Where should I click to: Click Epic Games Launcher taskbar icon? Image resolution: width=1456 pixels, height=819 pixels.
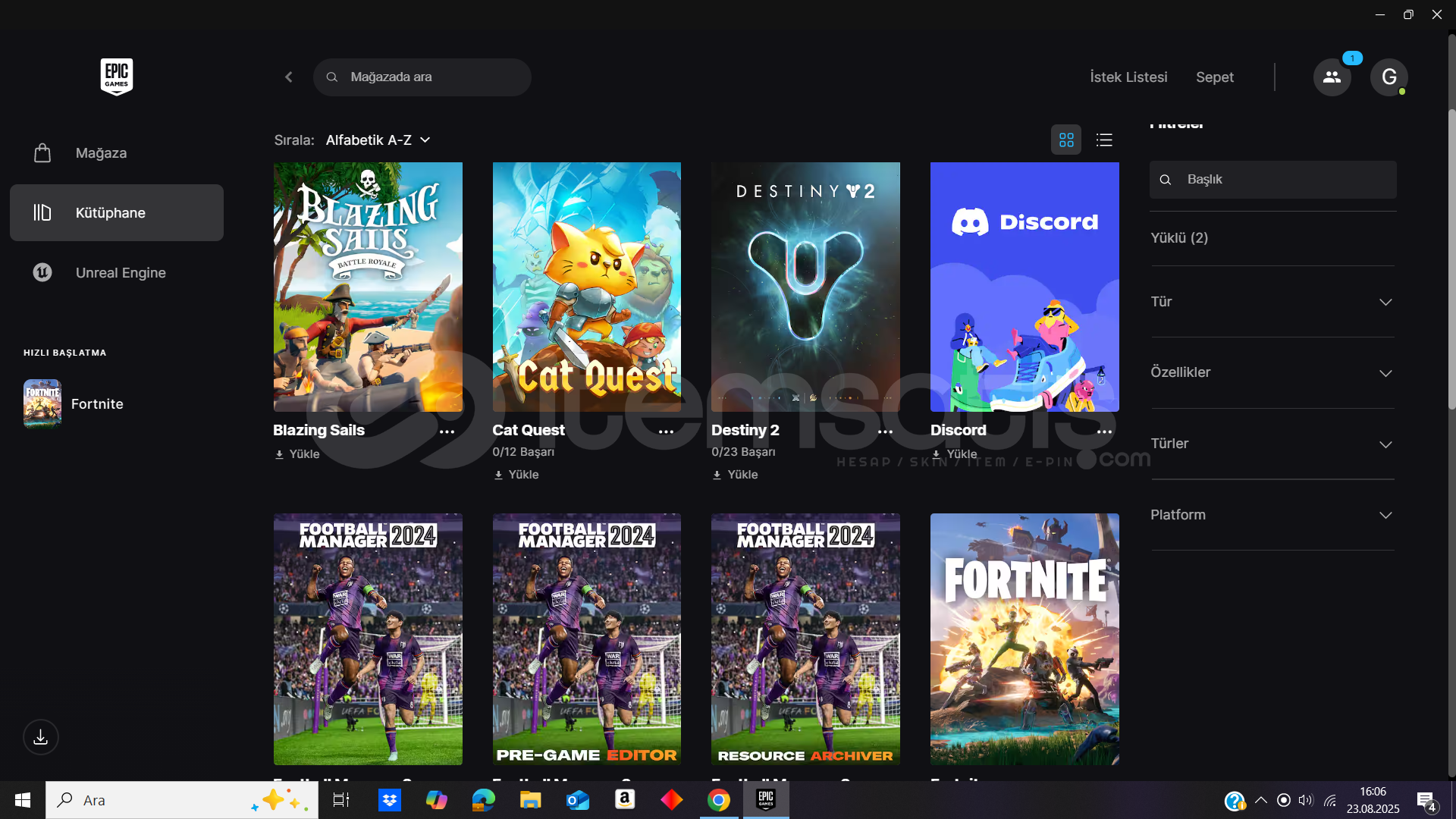tap(766, 800)
